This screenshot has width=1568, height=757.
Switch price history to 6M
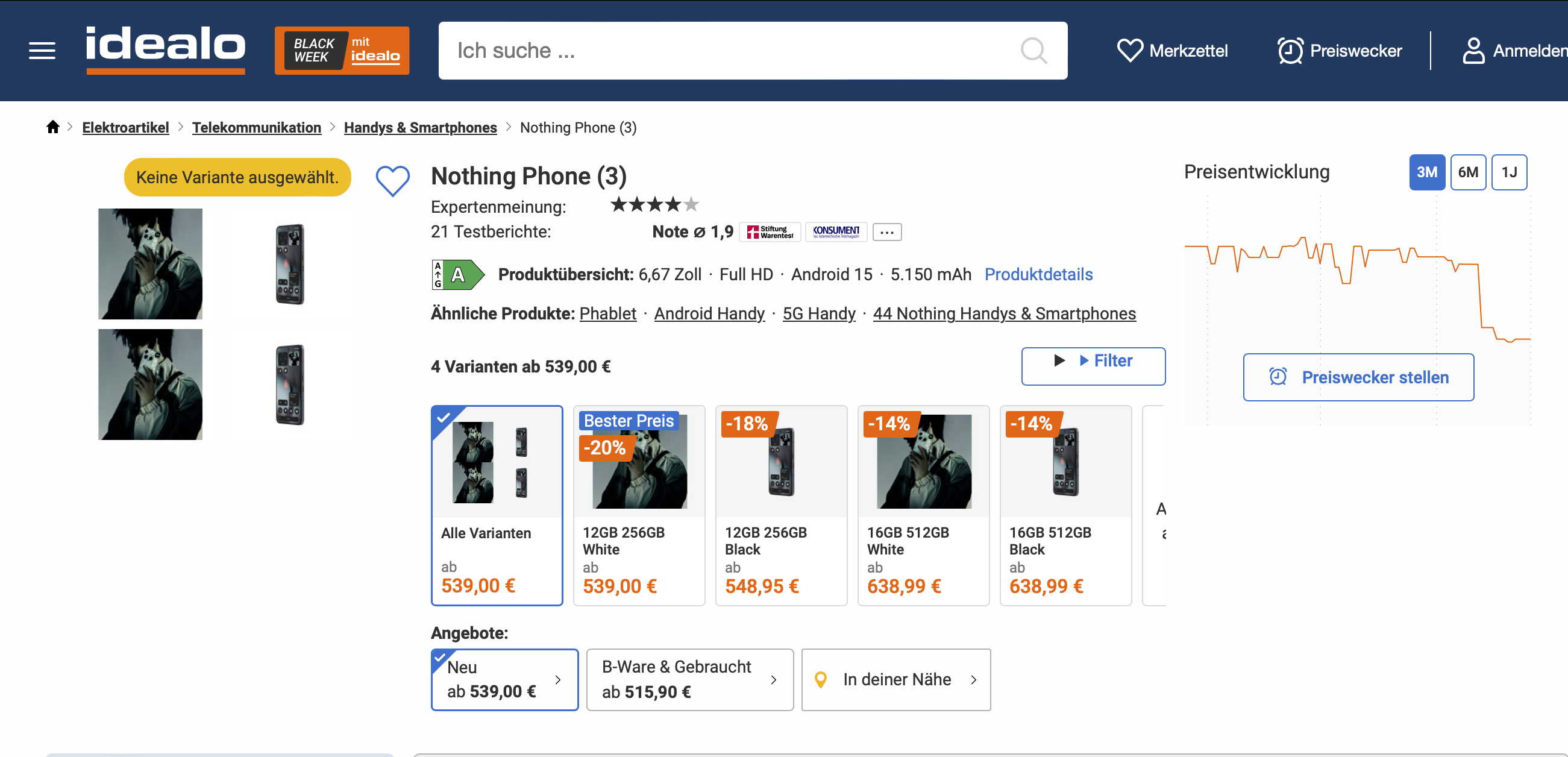(x=1467, y=172)
